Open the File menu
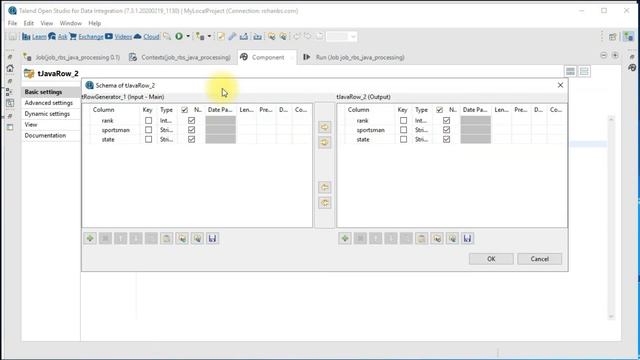Viewport: 640px width, 360px height. coord(12,23)
